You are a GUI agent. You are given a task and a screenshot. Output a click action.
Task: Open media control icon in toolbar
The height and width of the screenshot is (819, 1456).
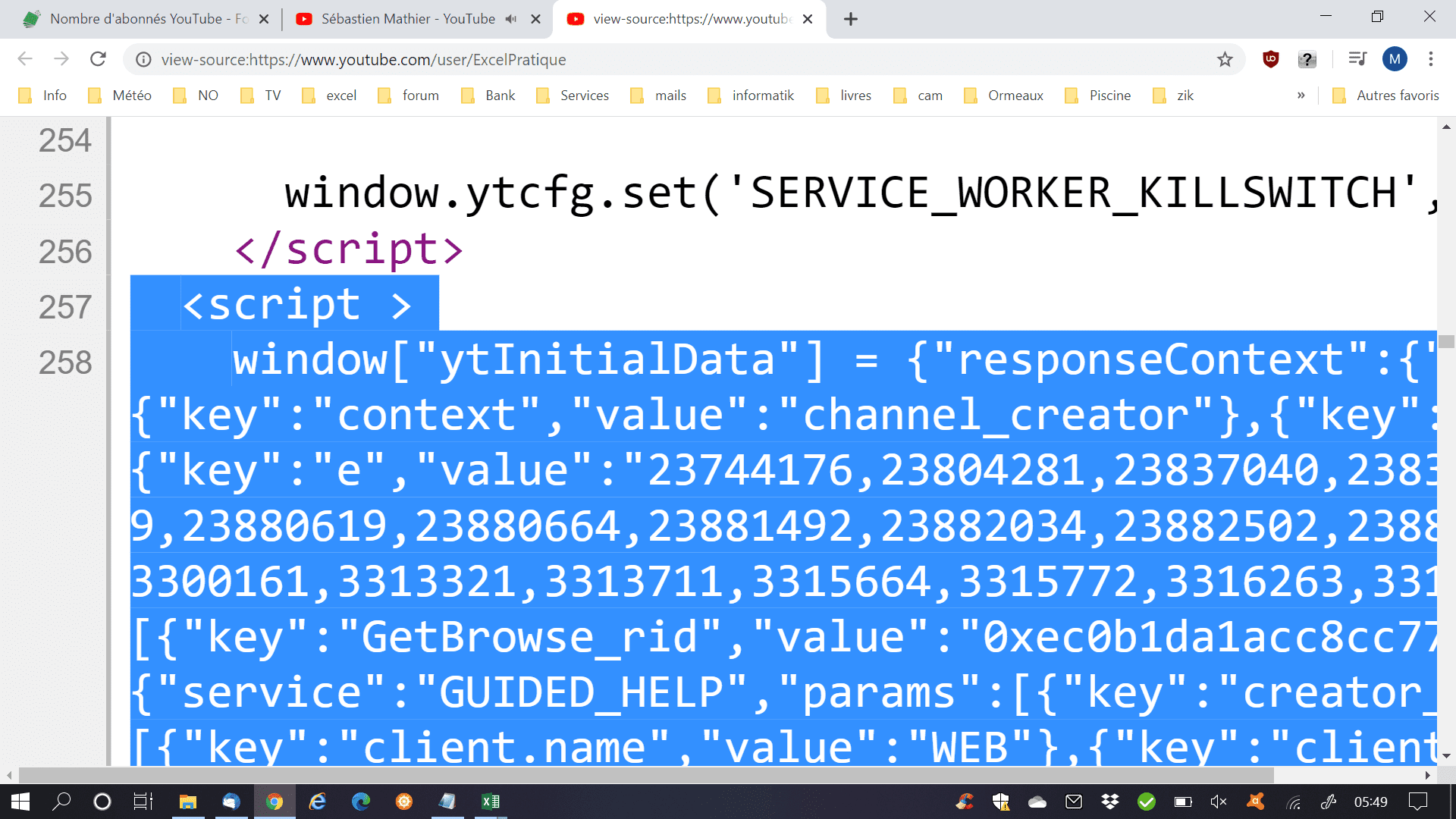point(1357,59)
